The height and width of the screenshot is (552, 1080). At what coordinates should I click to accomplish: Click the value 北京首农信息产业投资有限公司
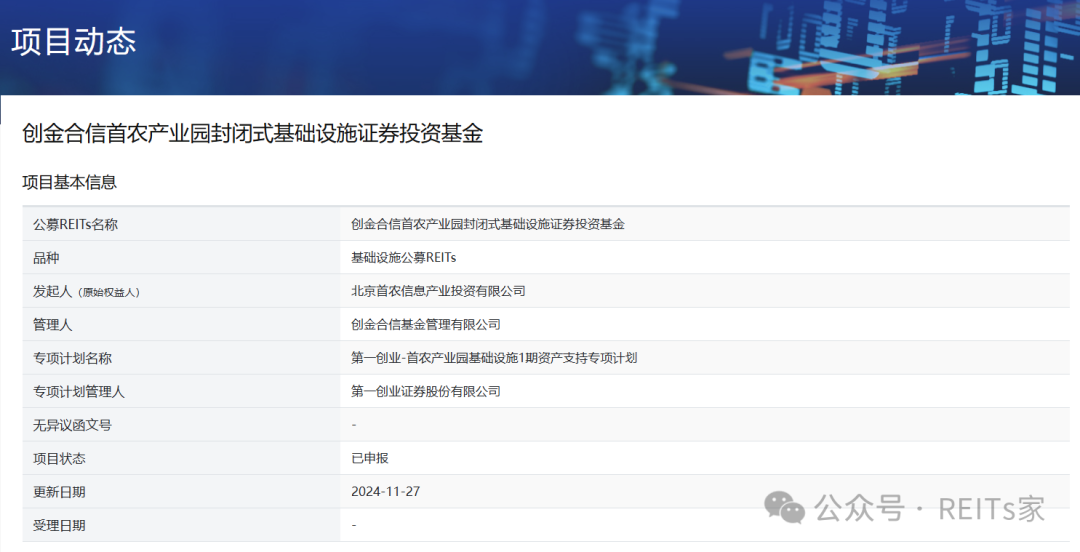[x=438, y=291]
